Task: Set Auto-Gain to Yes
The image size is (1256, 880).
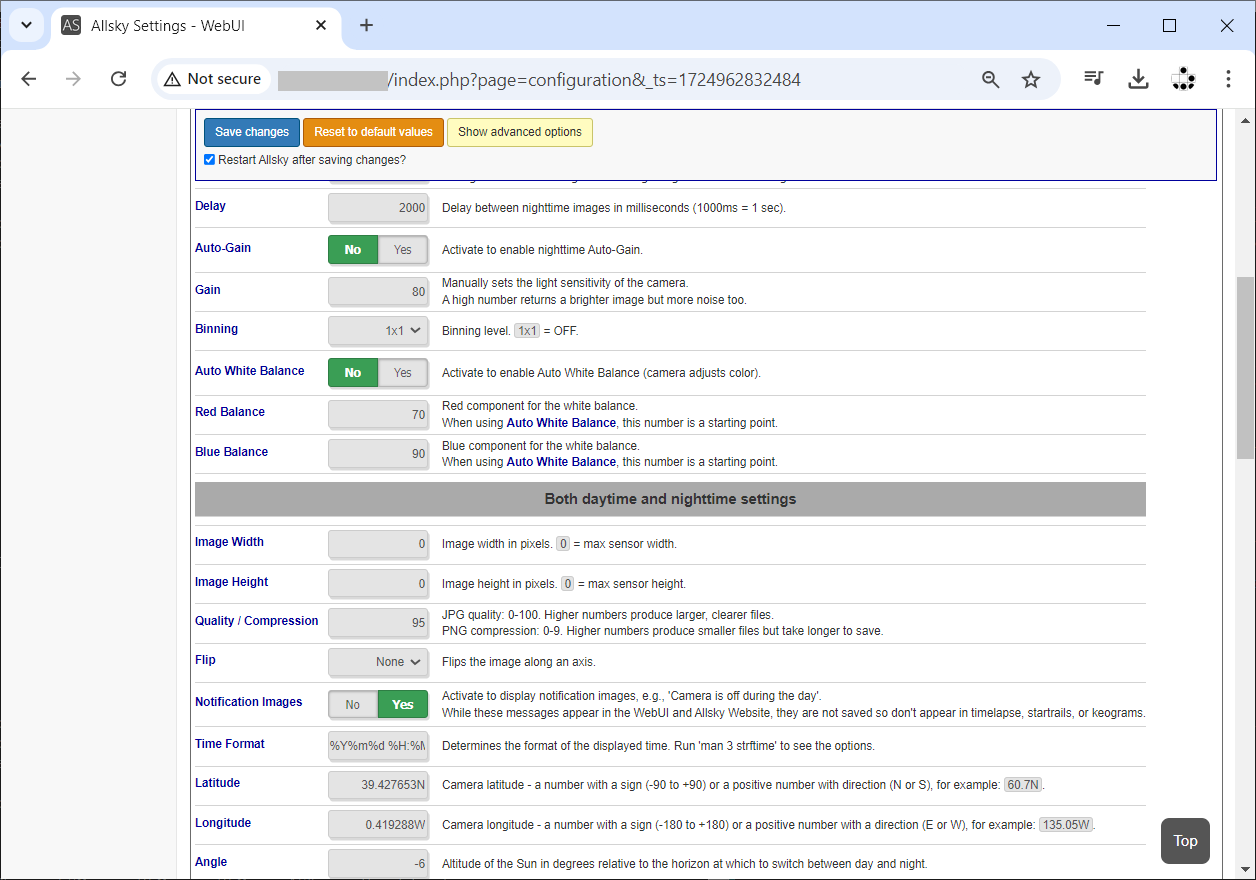Action: point(403,250)
